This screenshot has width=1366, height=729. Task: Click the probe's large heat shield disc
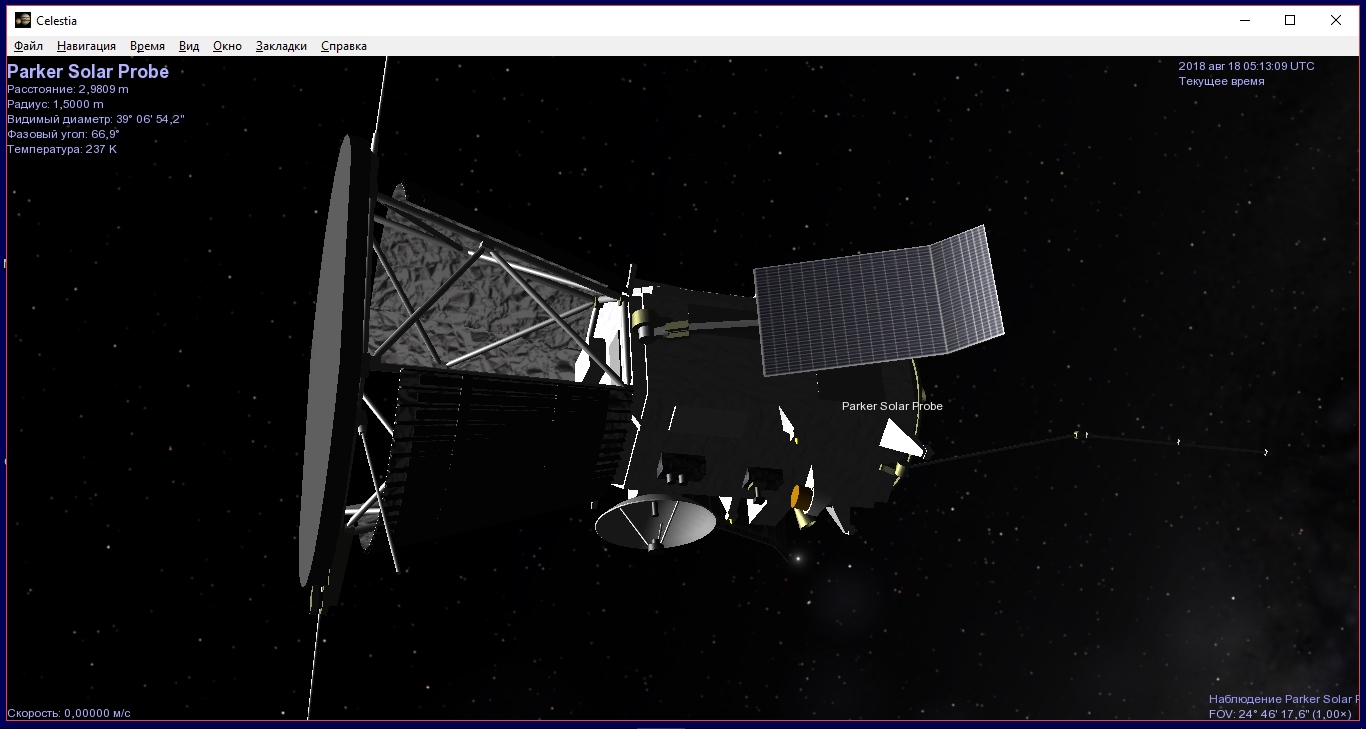(x=328, y=360)
